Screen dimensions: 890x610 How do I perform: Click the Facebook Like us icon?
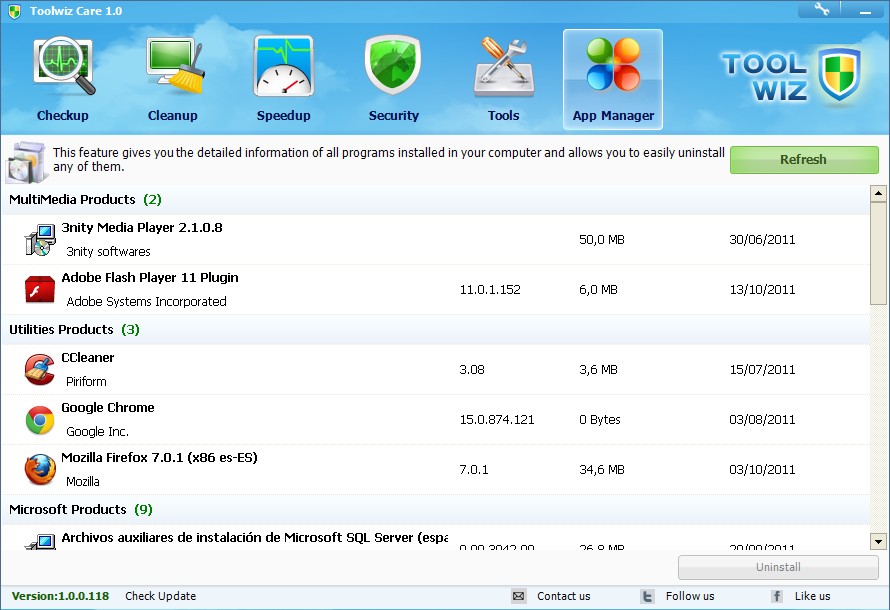(777, 596)
